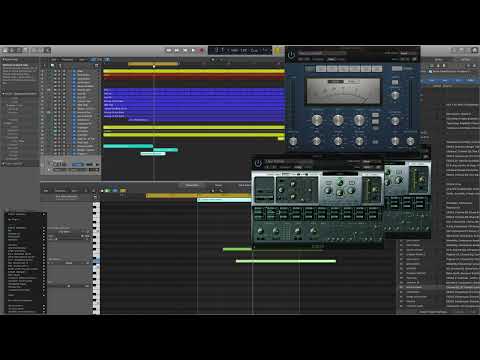Toggle the blue button in piano roll toolbar
This screenshot has width=480, height=360.
click(115, 190)
